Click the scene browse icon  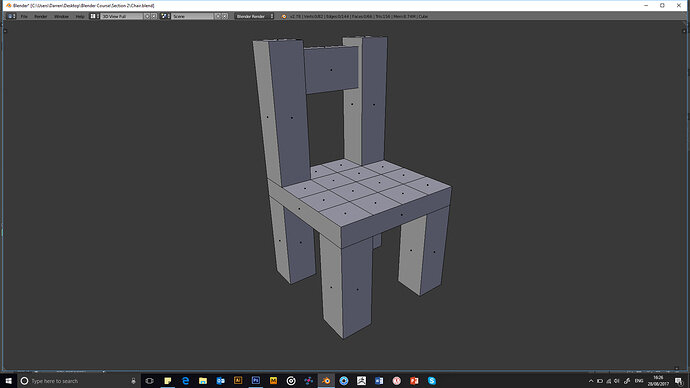tap(165, 16)
